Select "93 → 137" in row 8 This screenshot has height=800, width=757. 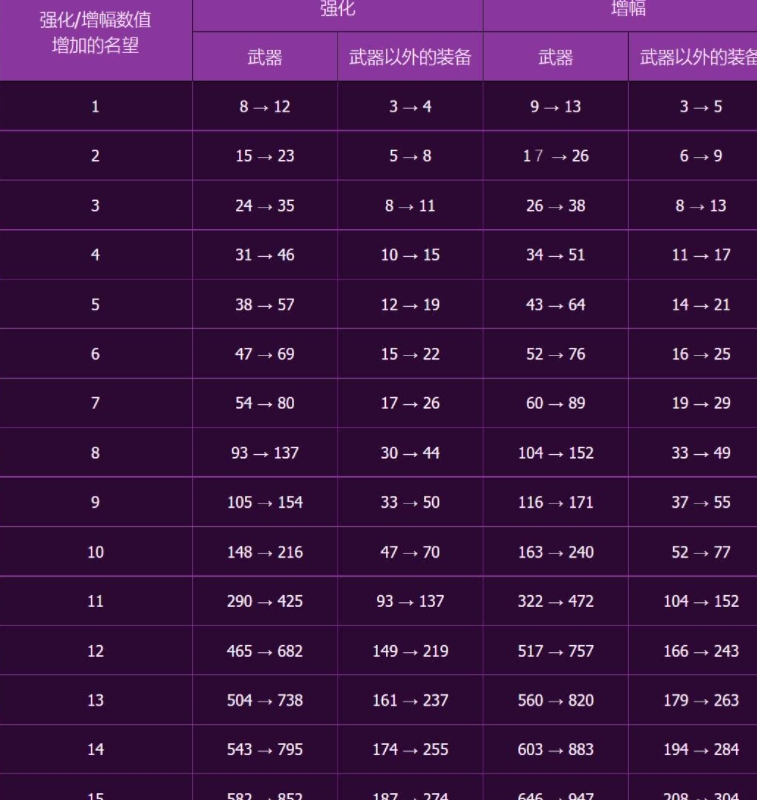265,453
